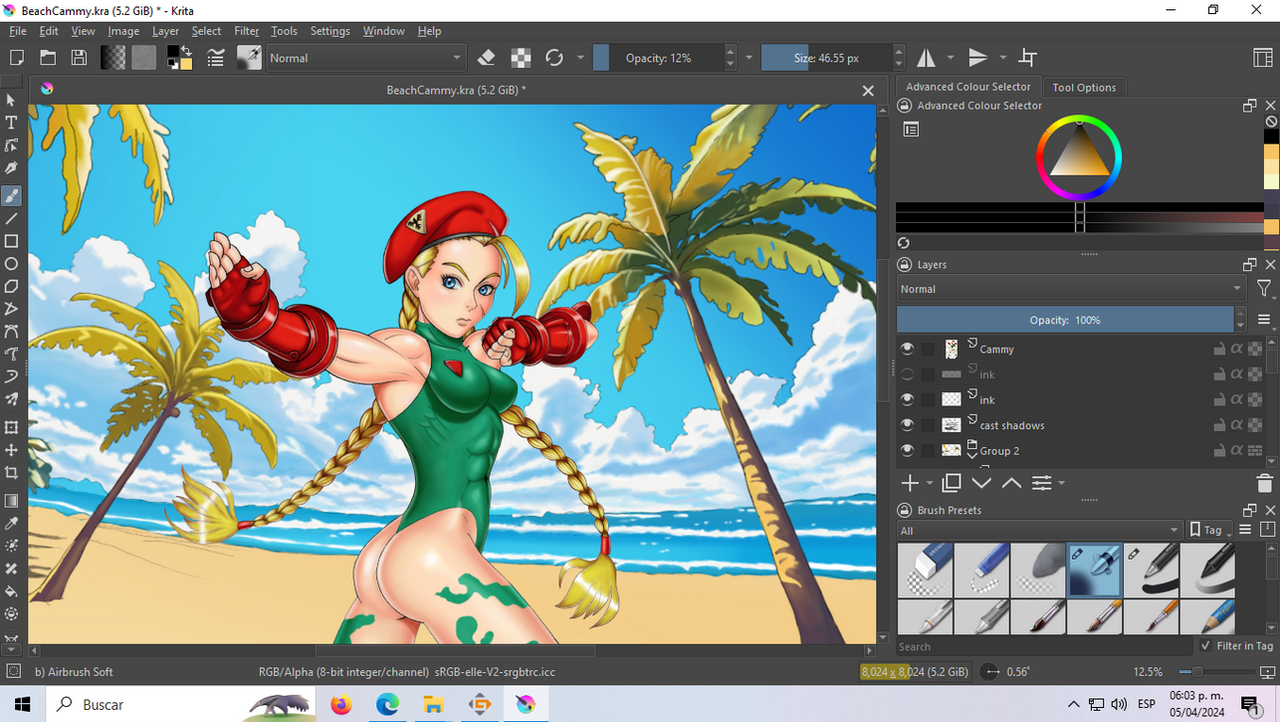Toggle vertical mirror tool

tap(978, 58)
